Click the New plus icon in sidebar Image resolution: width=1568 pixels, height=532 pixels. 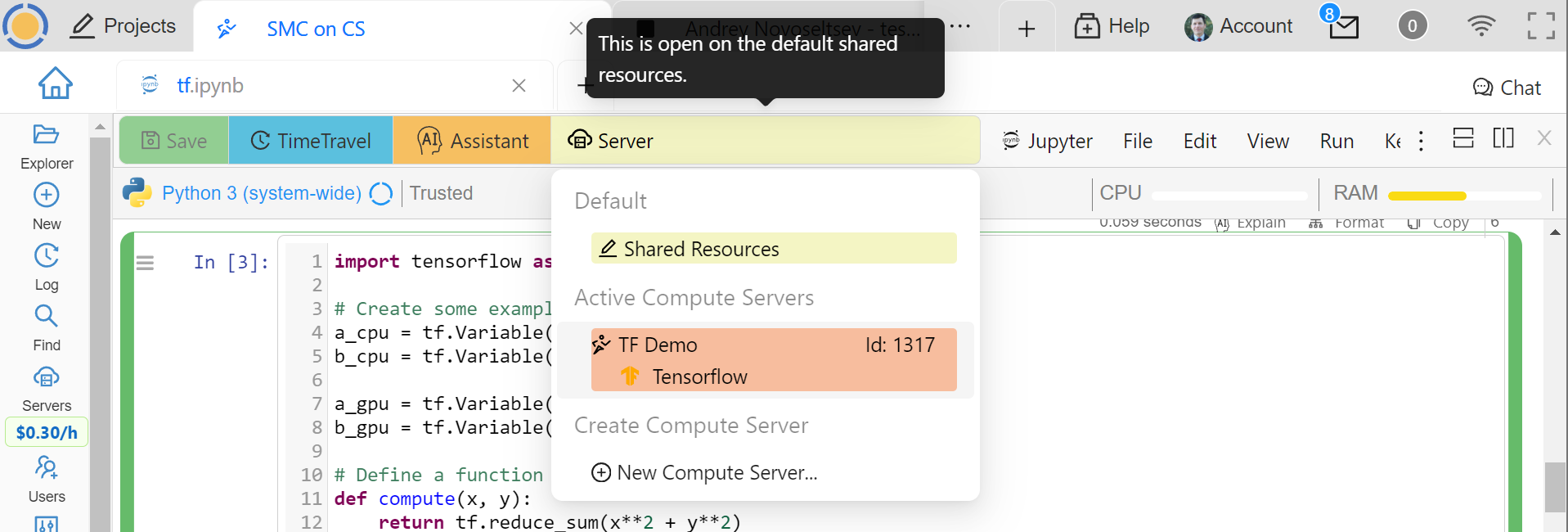[46, 196]
